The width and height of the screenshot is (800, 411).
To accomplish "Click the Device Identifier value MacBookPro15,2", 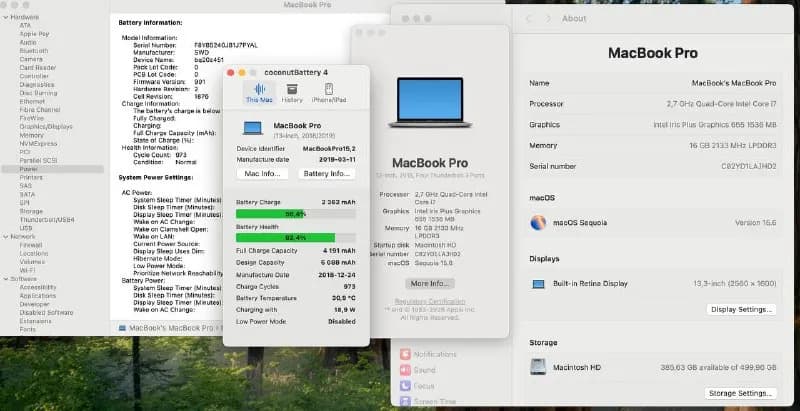I will coord(329,149).
